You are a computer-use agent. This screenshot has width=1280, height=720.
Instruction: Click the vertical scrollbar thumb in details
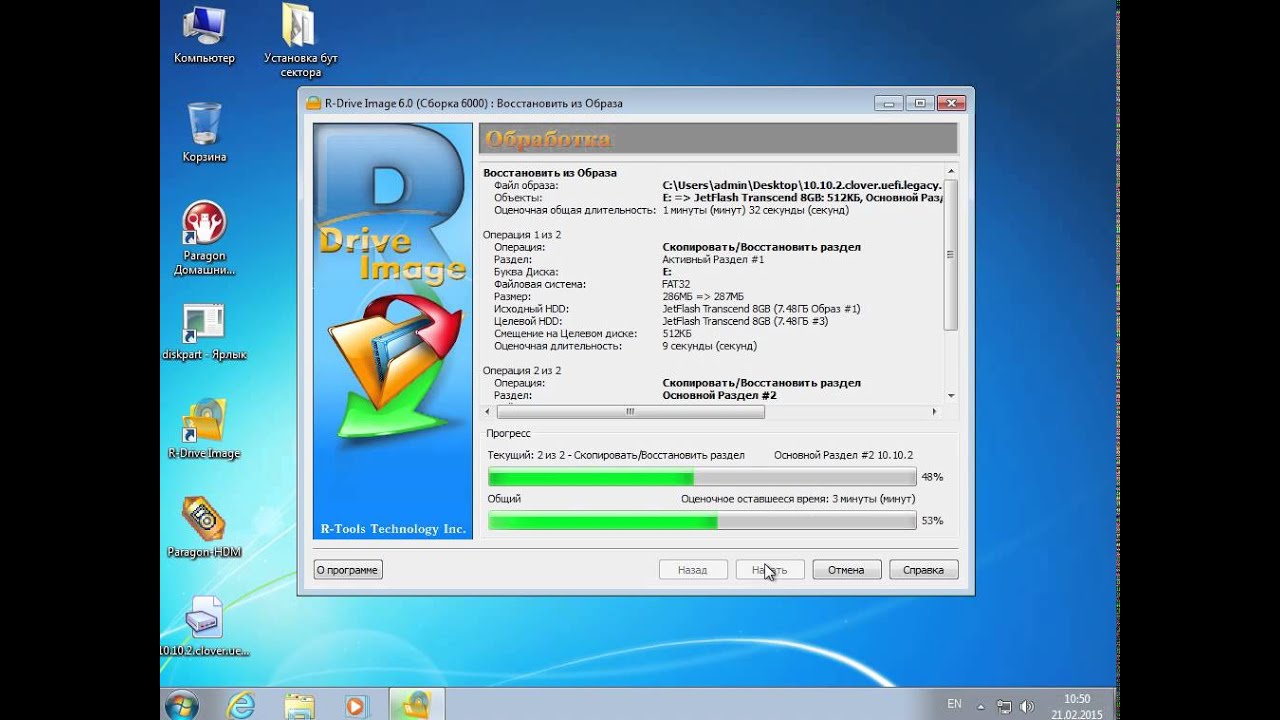coord(951,255)
